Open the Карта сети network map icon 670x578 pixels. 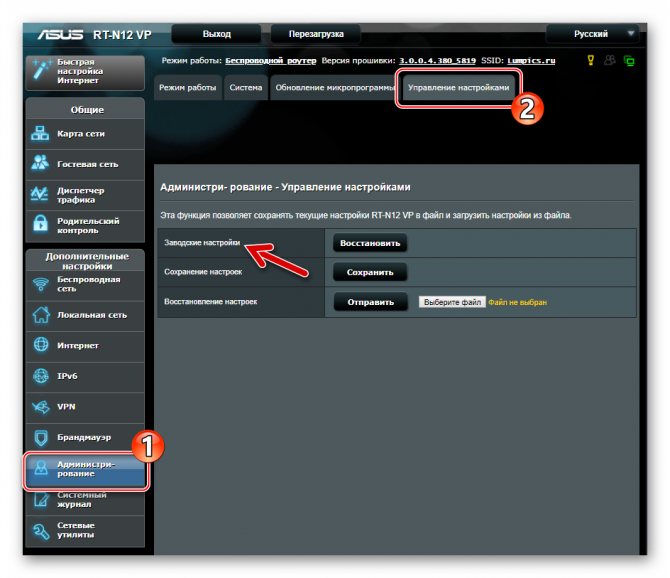[x=40, y=133]
